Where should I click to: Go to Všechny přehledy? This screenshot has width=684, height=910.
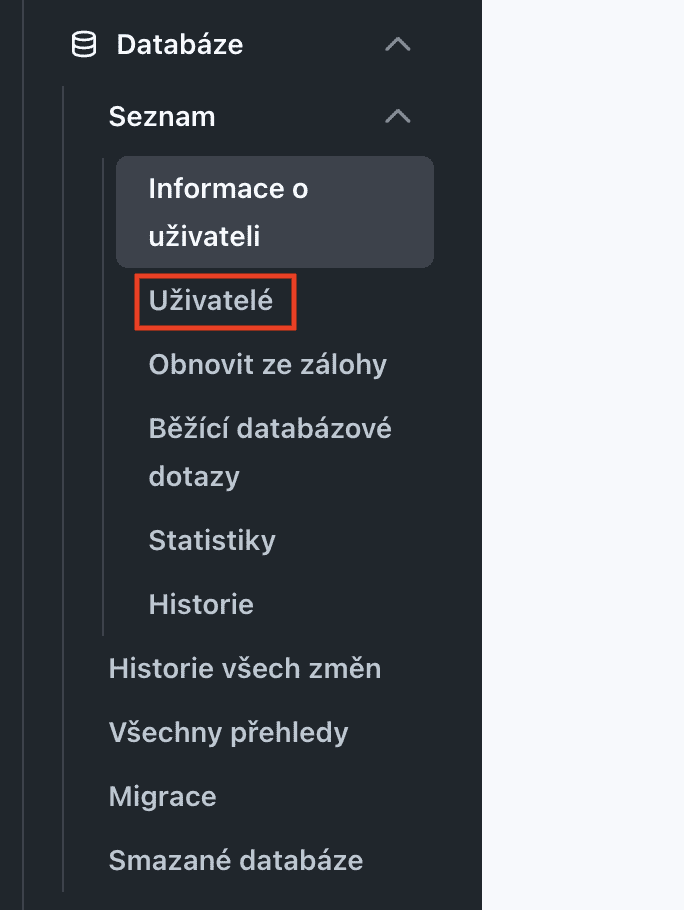tap(228, 732)
